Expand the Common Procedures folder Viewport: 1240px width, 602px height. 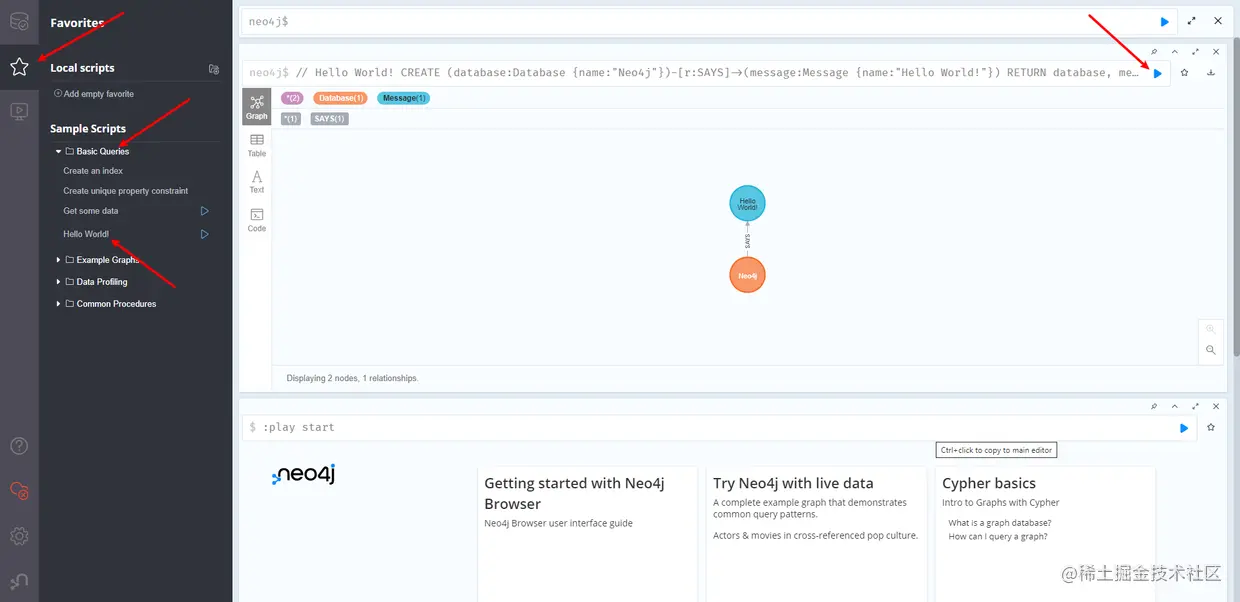[59, 304]
